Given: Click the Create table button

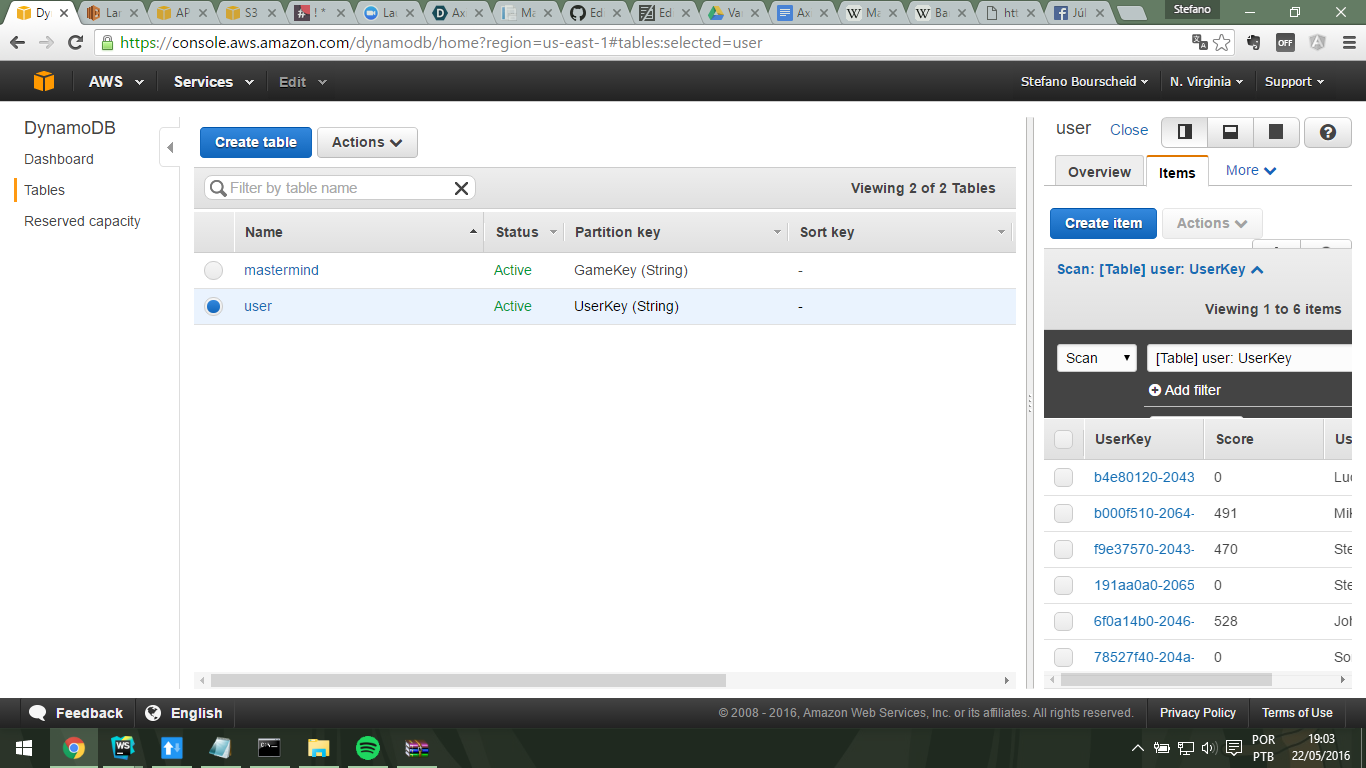Looking at the screenshot, I should point(256,143).
